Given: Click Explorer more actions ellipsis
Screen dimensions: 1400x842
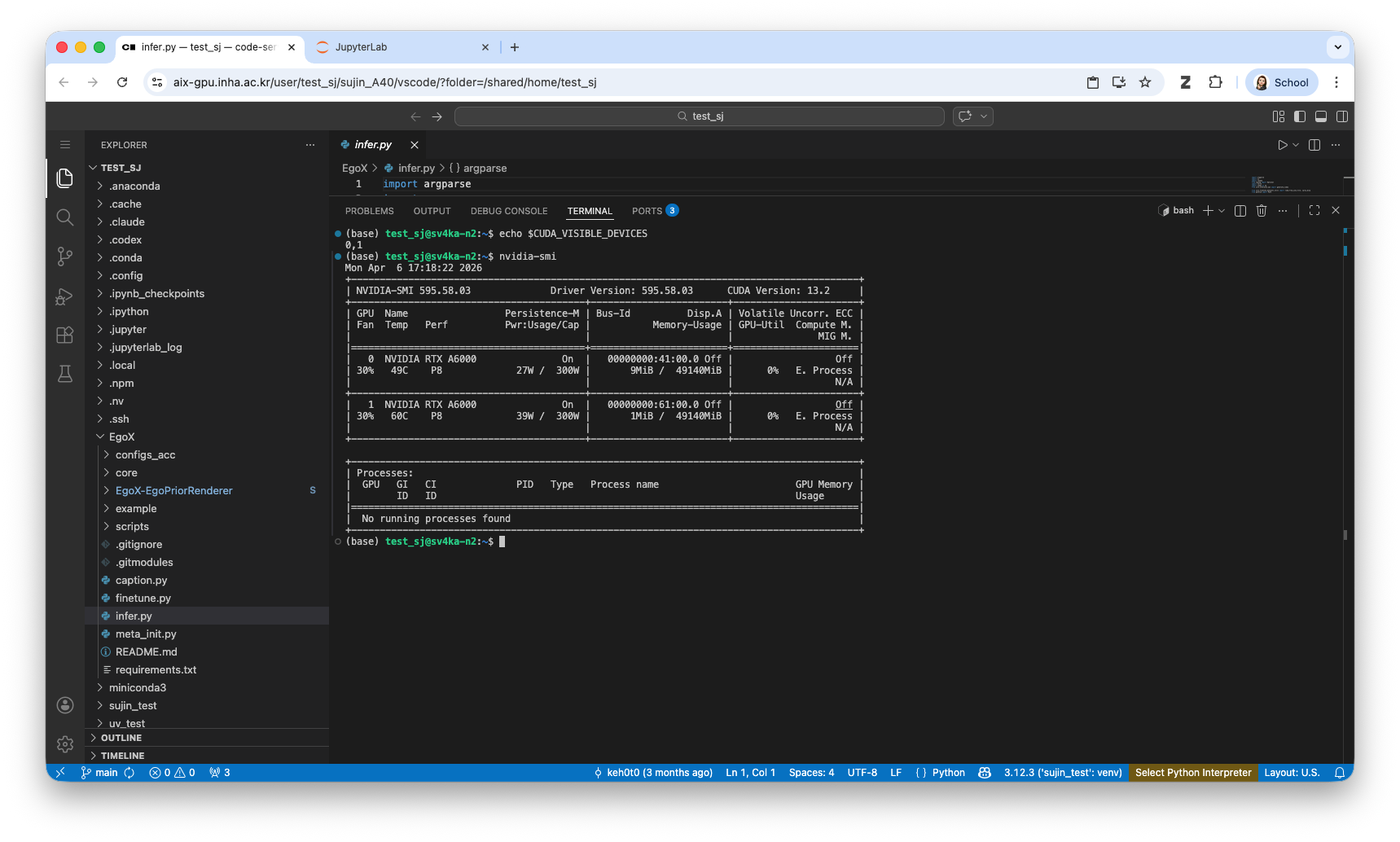Looking at the screenshot, I should tap(310, 145).
